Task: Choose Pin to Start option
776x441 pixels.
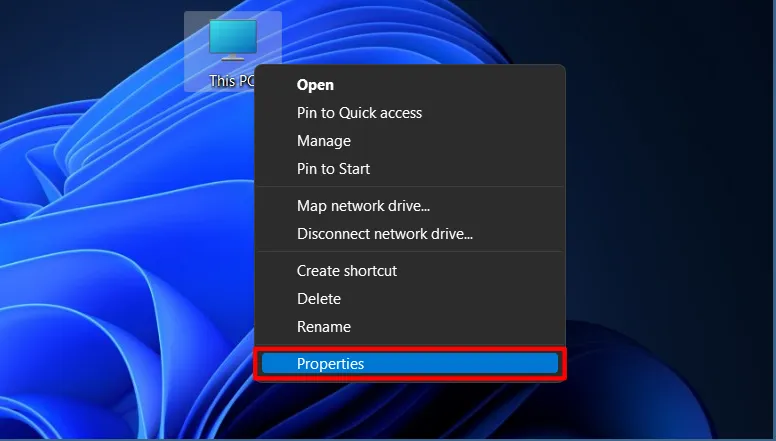Action: coord(410,169)
